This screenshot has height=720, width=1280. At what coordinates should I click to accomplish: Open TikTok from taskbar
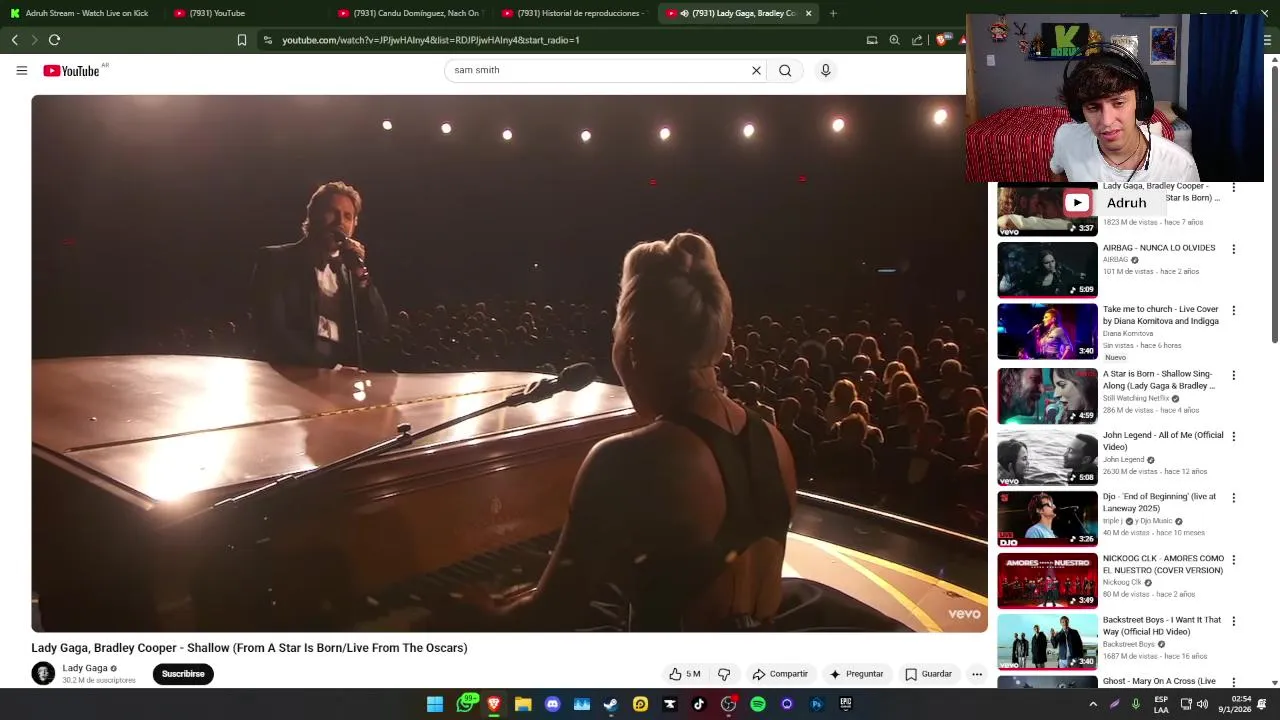[699, 704]
